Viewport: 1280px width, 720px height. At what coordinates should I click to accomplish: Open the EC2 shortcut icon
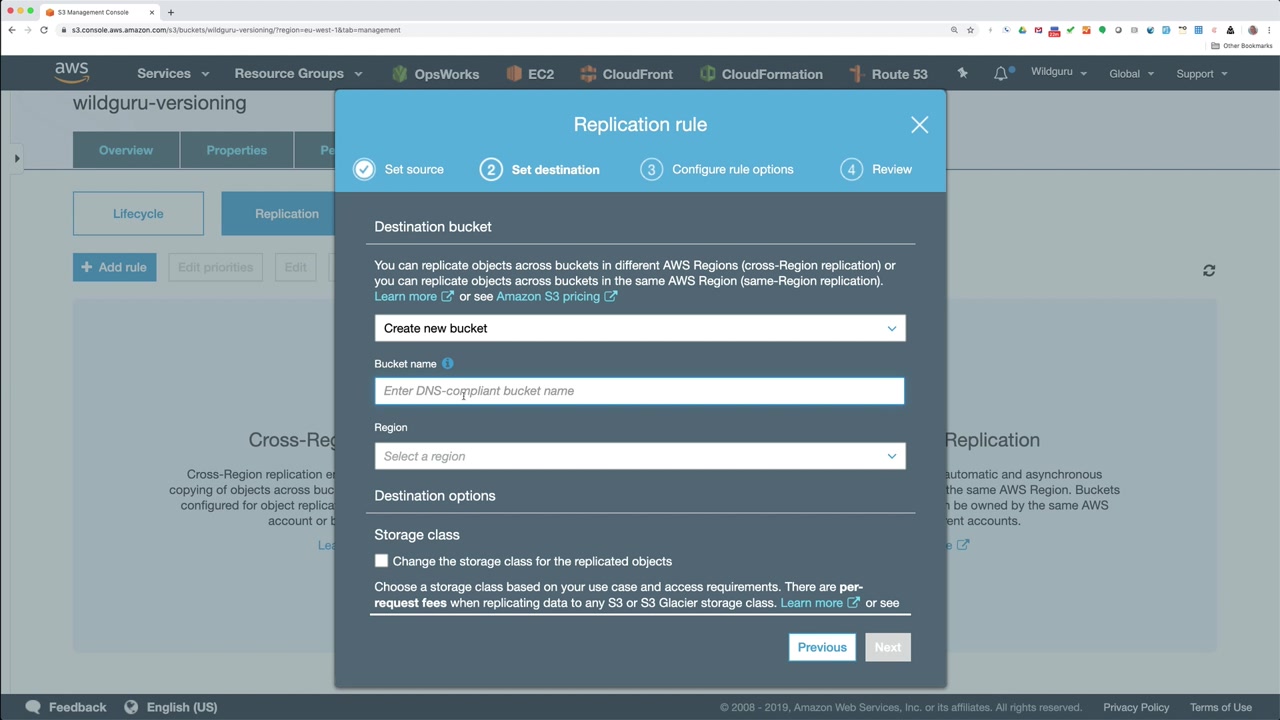click(514, 74)
